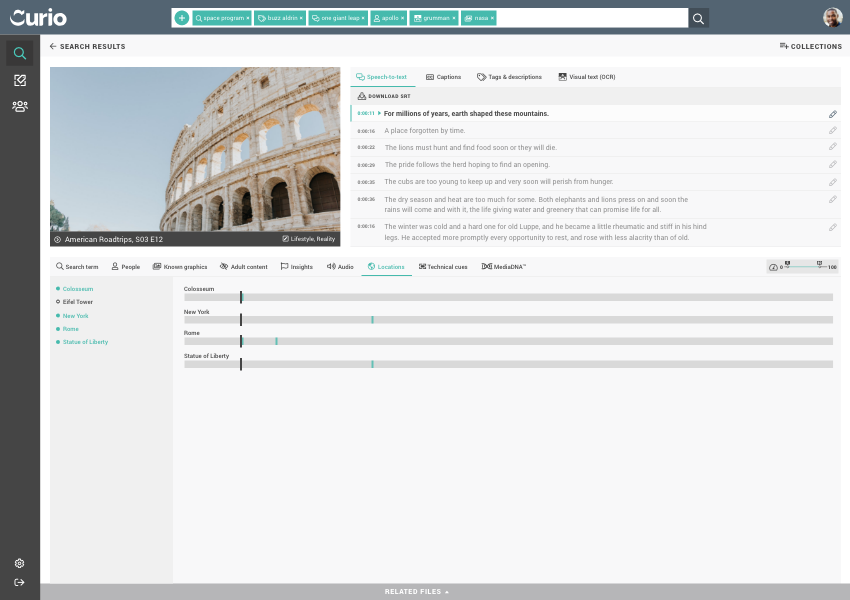Click the green add search term plus button
The image size is (850, 600).
click(181, 18)
